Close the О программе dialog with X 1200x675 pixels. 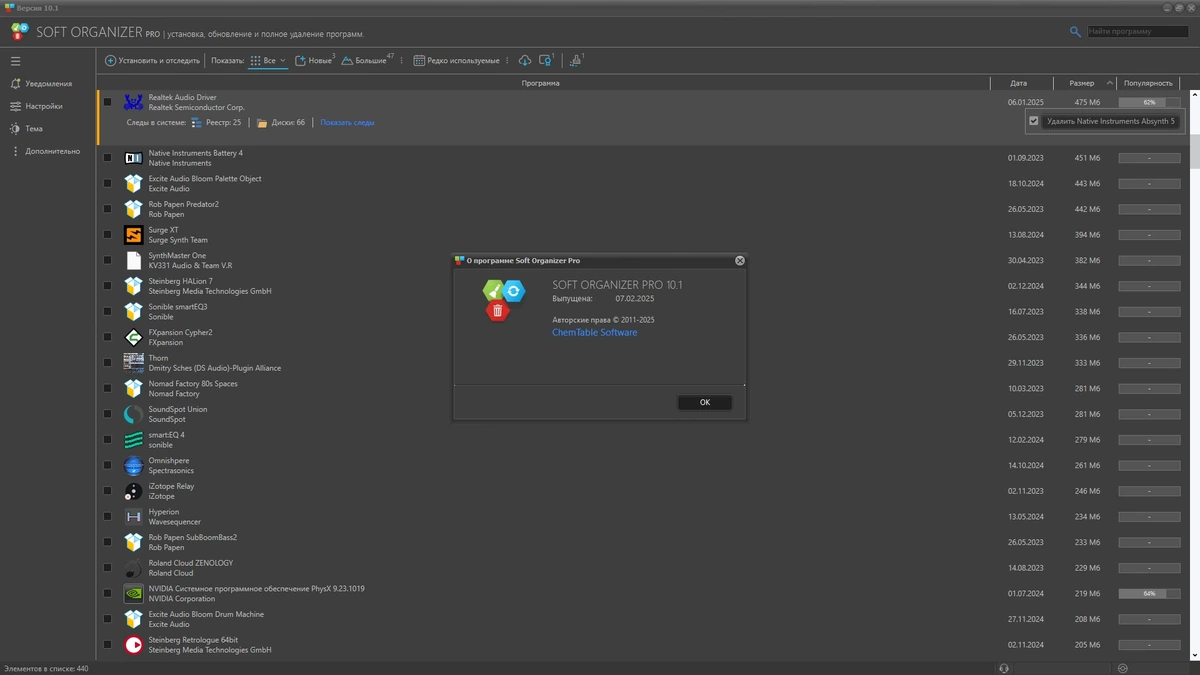(x=740, y=260)
